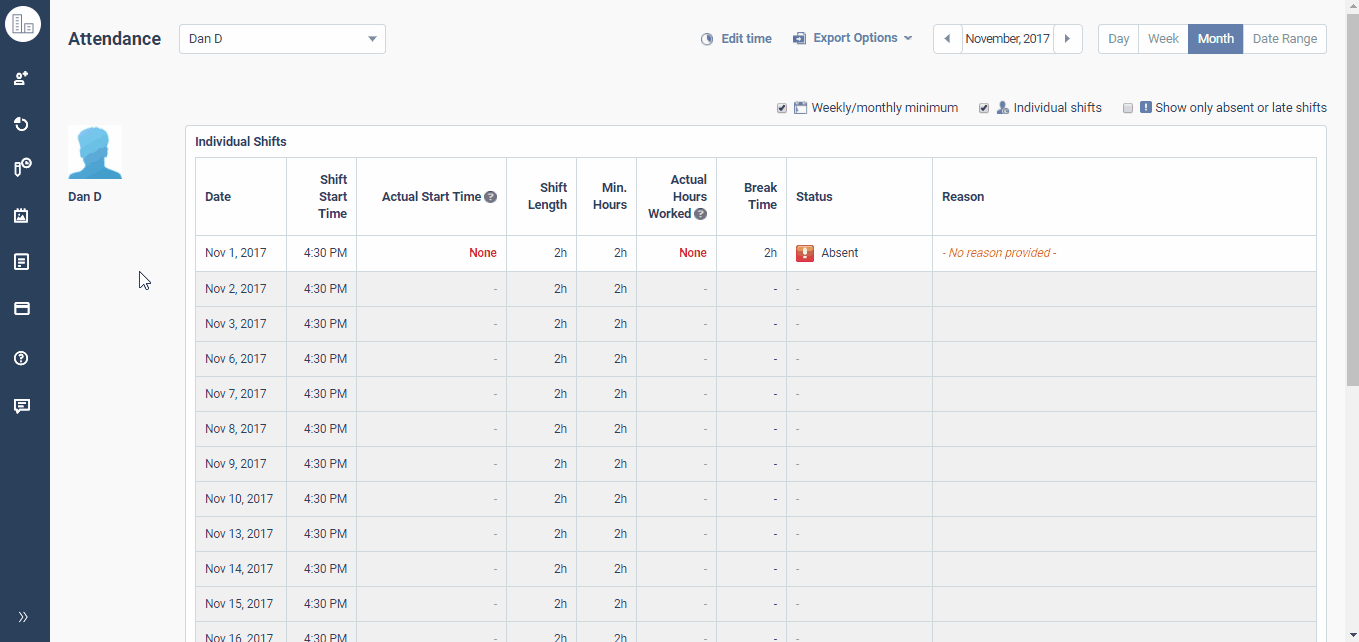Screen dimensions: 1359x642
Task: Go to next month arrow button
Action: point(1067,39)
